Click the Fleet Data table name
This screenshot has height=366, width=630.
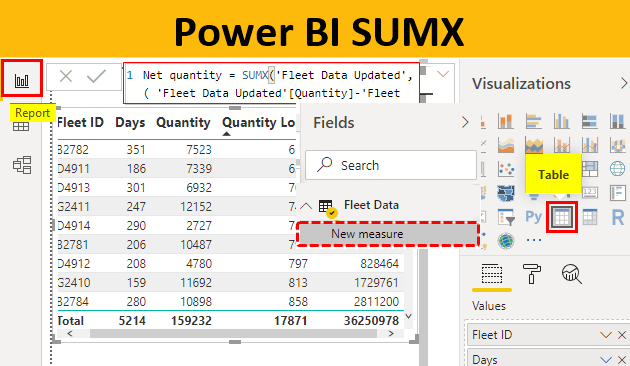(371, 205)
